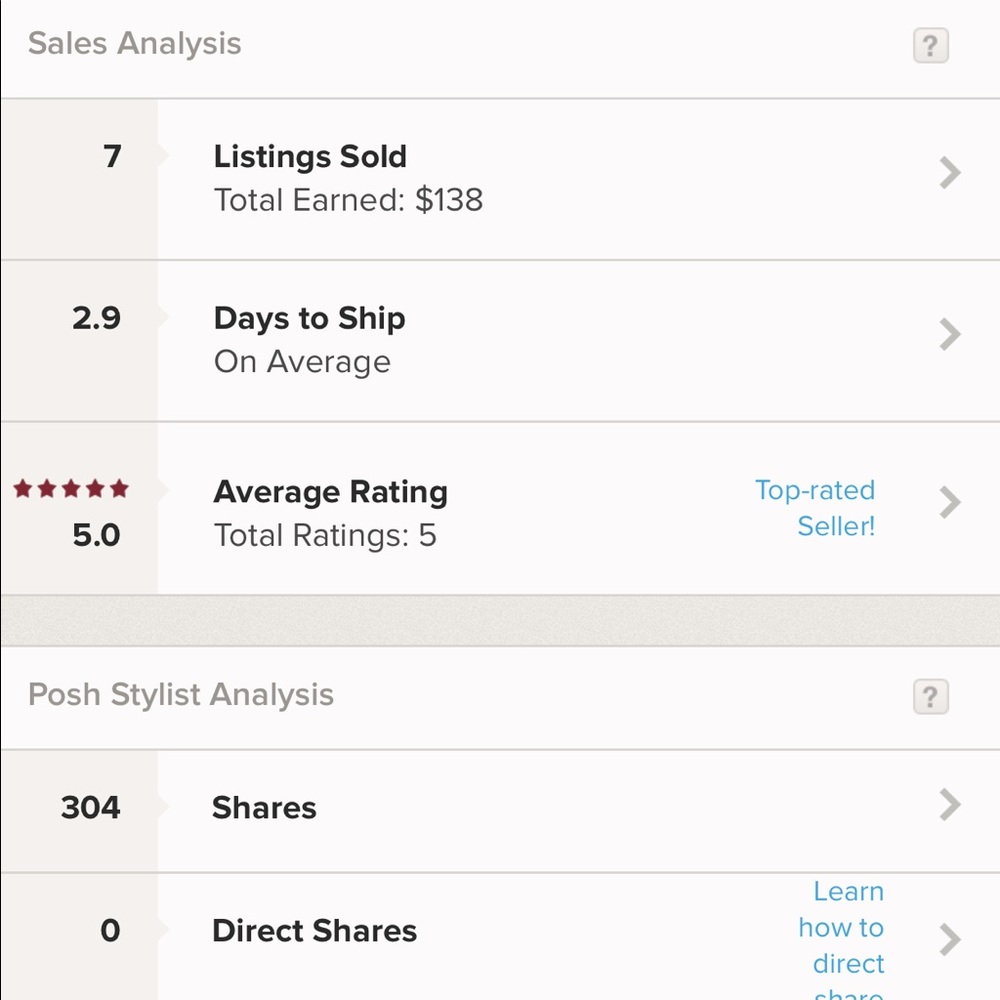Screen dimensions: 1000x1000
Task: Expand Days to Ship chevron arrow
Action: pos(950,335)
